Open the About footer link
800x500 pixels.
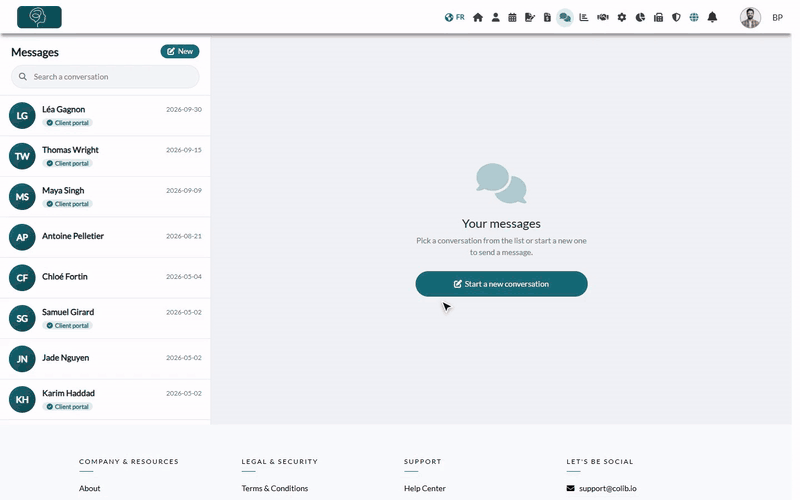tap(89, 488)
